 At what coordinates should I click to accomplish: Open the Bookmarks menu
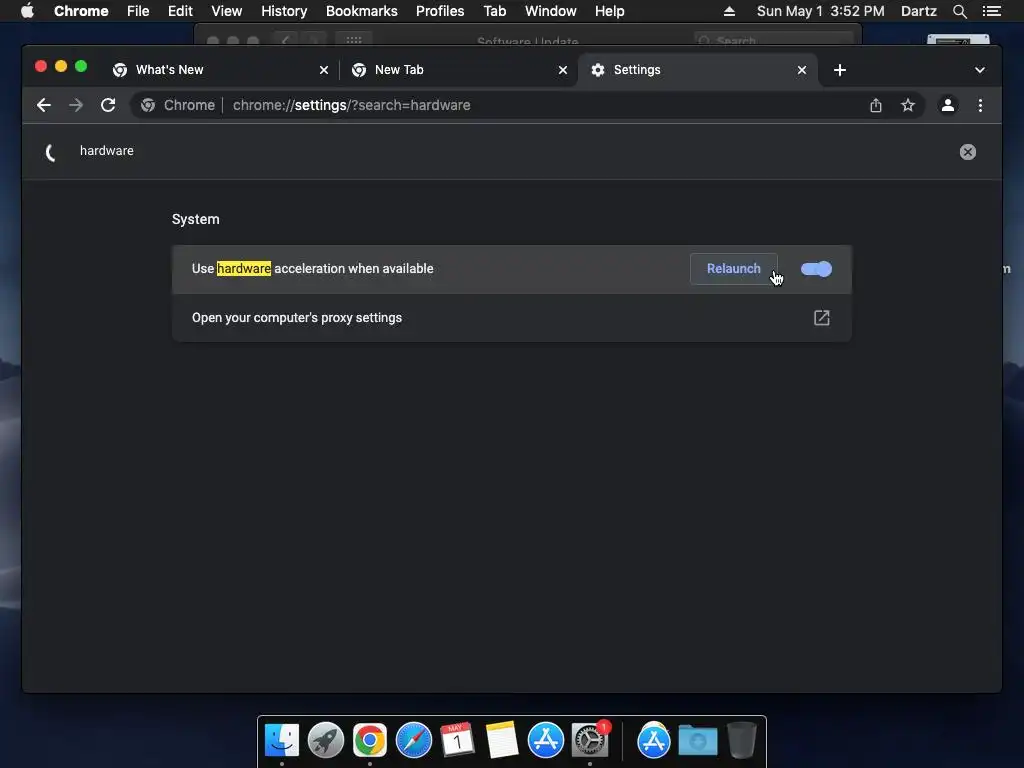point(362,11)
